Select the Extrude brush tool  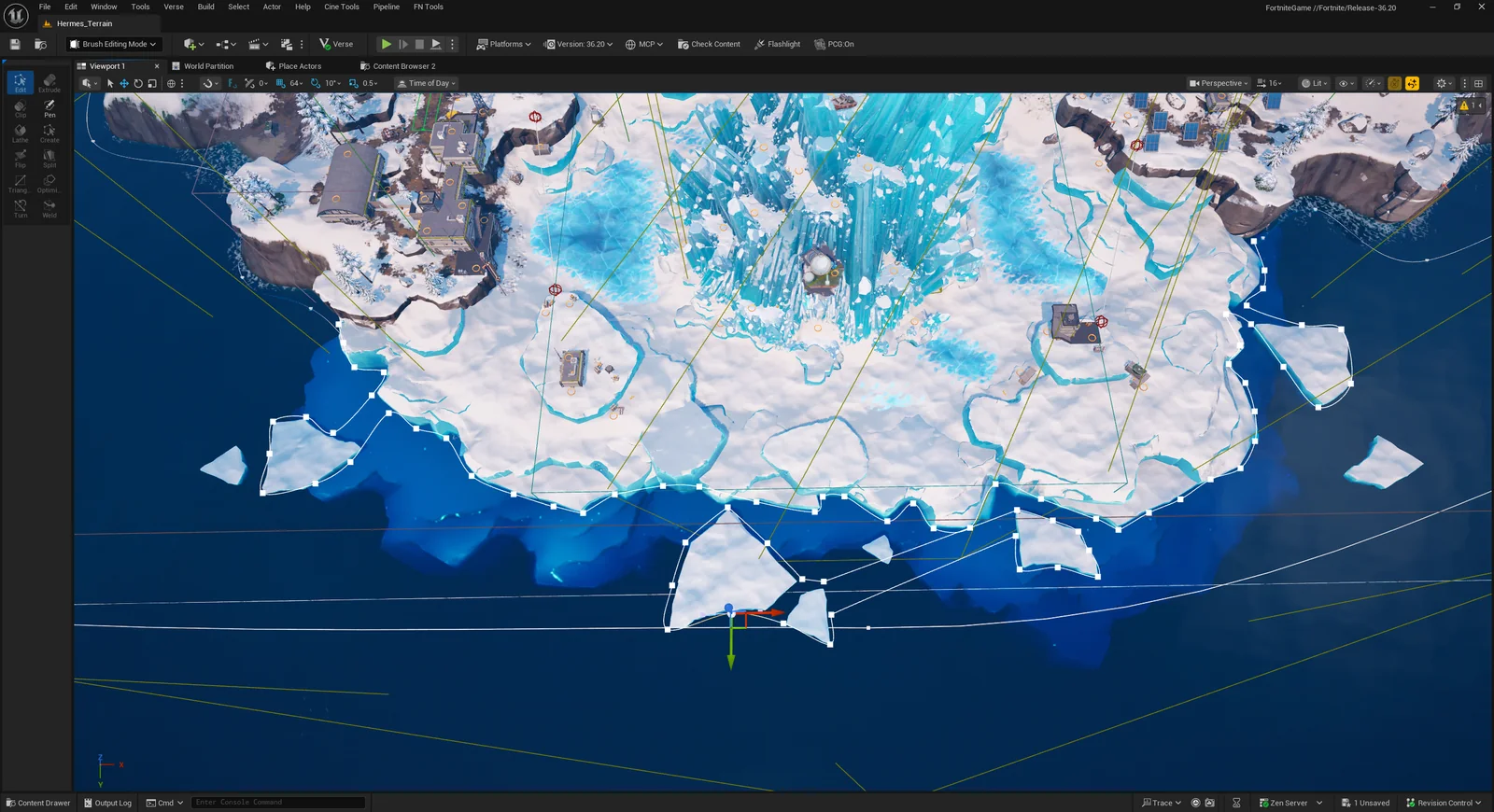[49, 83]
